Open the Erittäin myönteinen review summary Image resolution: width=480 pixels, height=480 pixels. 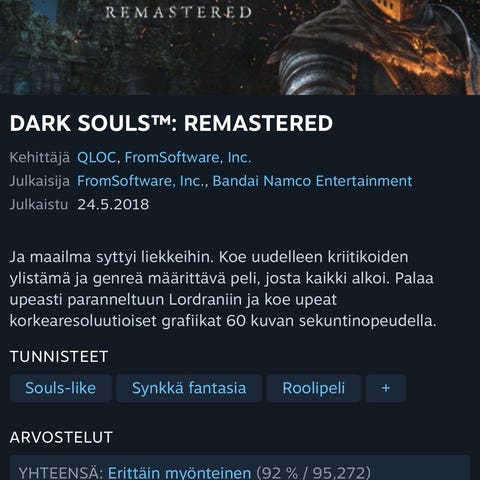[179, 473]
